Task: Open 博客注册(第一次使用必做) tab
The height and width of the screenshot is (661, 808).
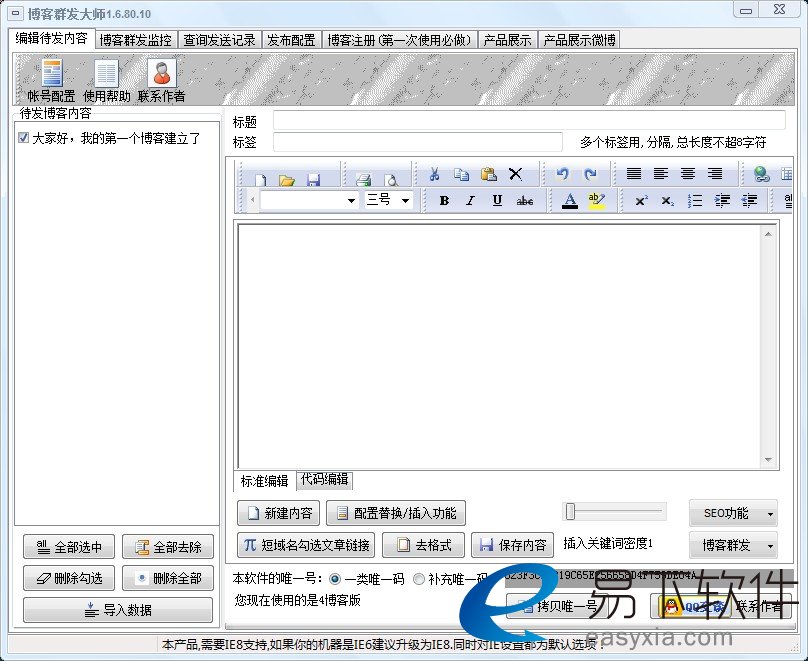Action: (x=399, y=40)
